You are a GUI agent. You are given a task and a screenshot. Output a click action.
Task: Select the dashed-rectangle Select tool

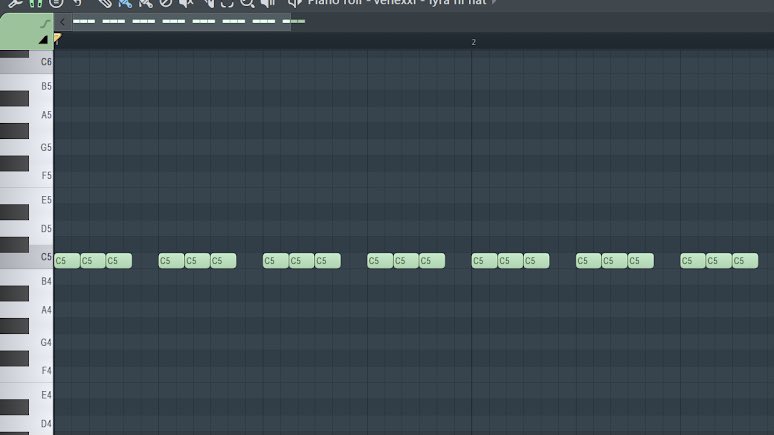click(x=227, y=3)
